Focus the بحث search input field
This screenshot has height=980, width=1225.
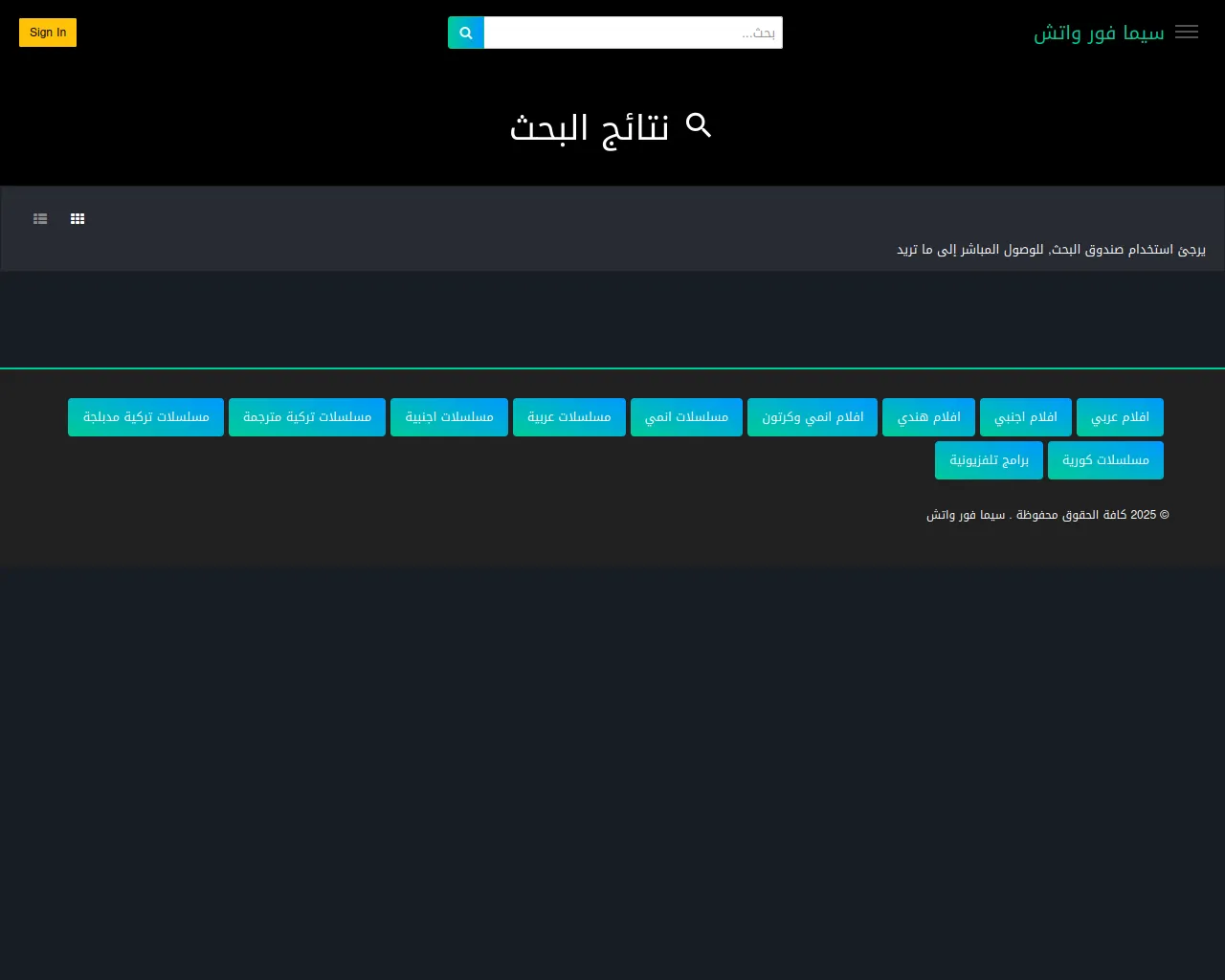pos(633,33)
